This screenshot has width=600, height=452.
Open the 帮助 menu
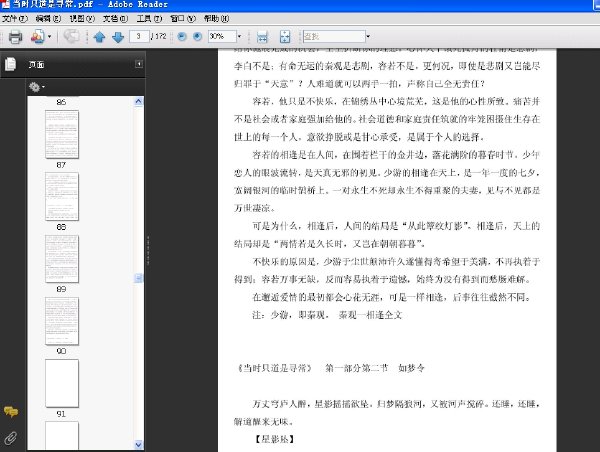pyautogui.click(x=217, y=18)
